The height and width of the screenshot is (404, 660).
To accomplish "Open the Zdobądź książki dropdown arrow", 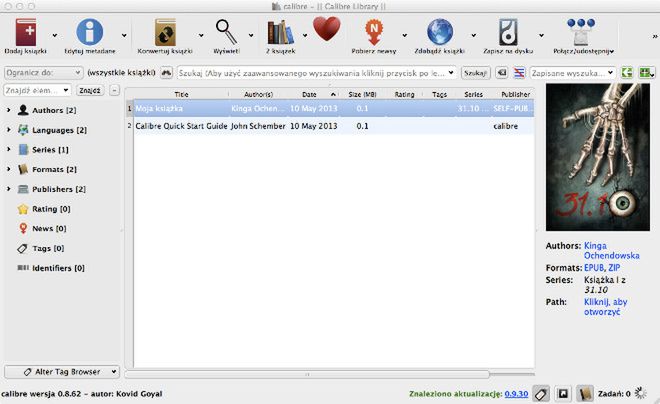I will (x=474, y=36).
